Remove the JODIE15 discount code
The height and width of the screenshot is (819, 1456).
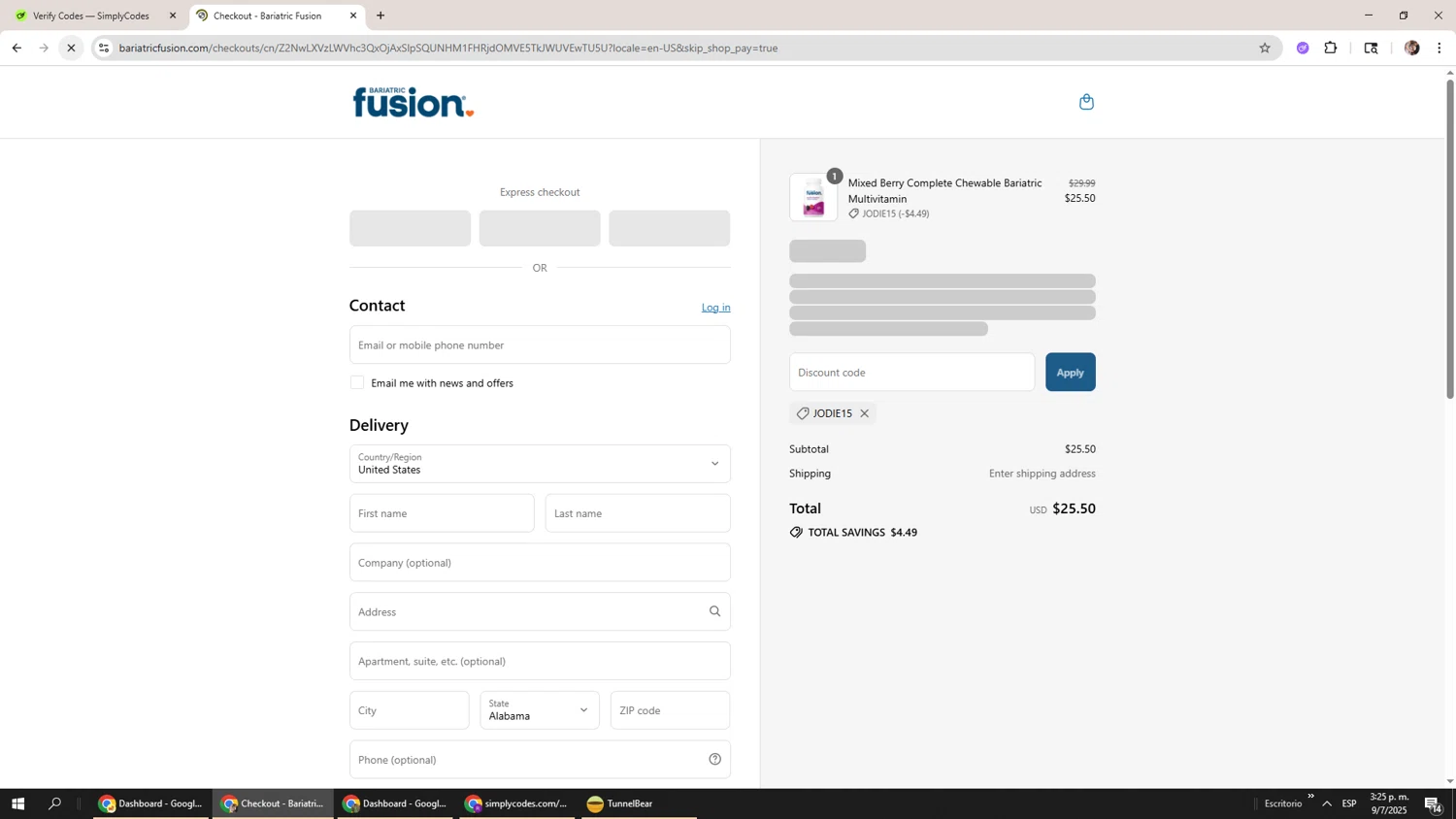coord(864,413)
